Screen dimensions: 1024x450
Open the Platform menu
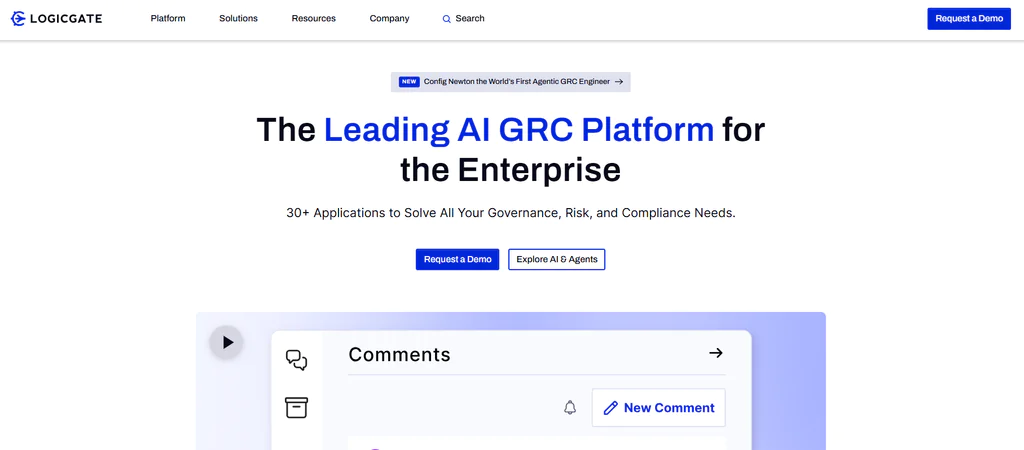168,18
